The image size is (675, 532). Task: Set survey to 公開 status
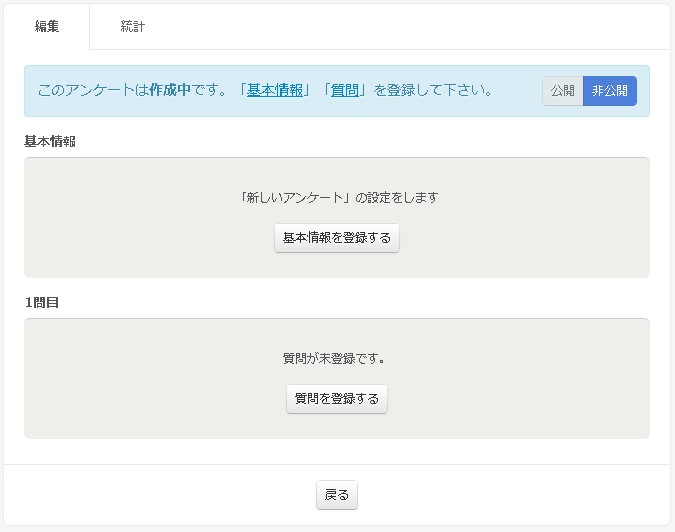(562, 91)
